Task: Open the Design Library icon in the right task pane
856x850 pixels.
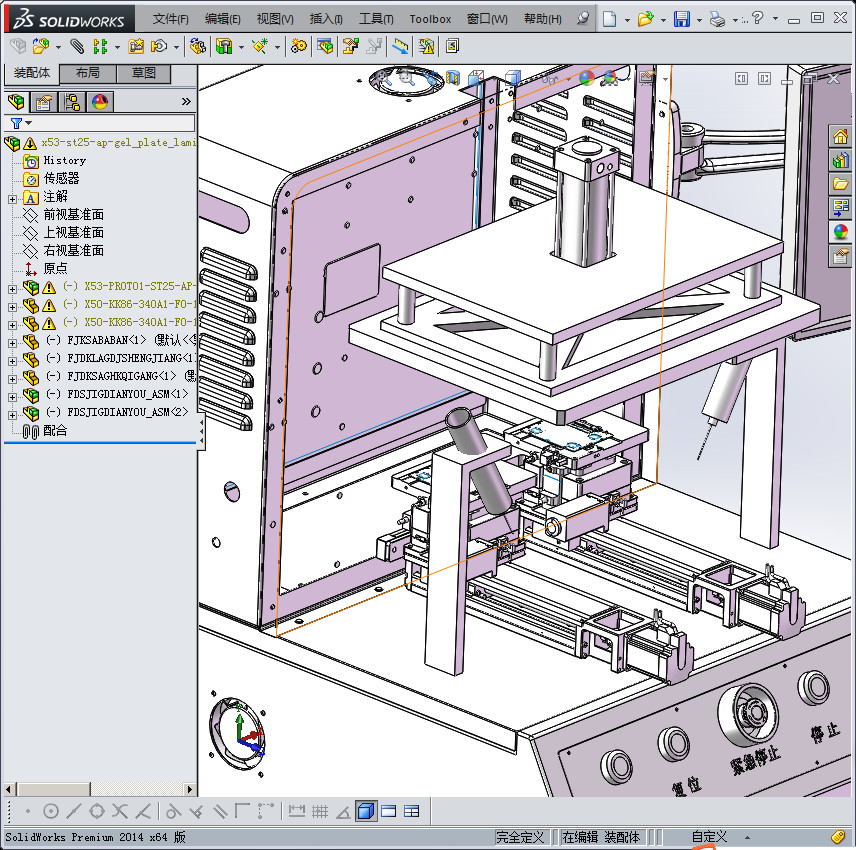Action: click(840, 160)
